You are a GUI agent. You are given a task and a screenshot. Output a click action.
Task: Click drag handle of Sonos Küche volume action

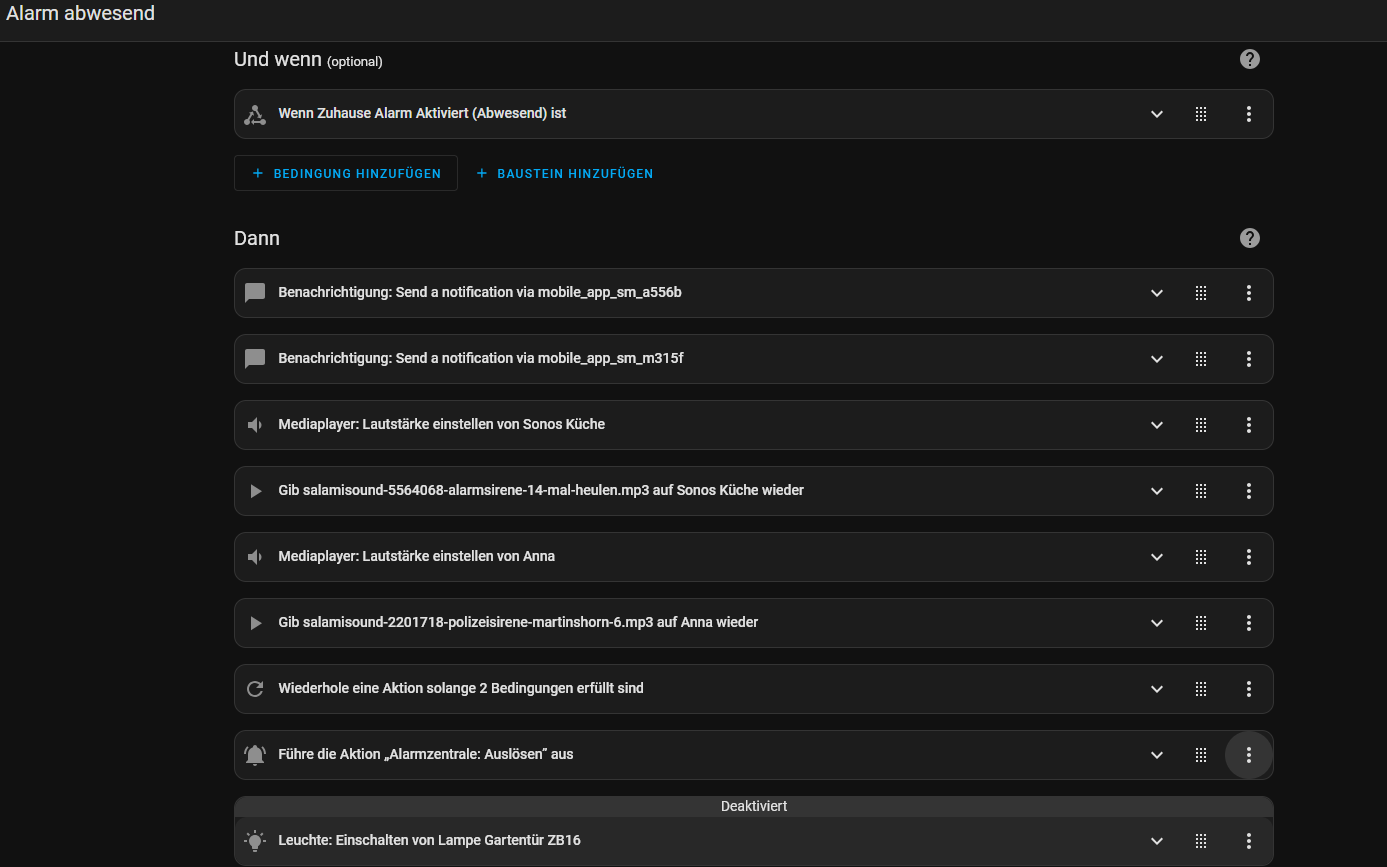(x=1201, y=425)
